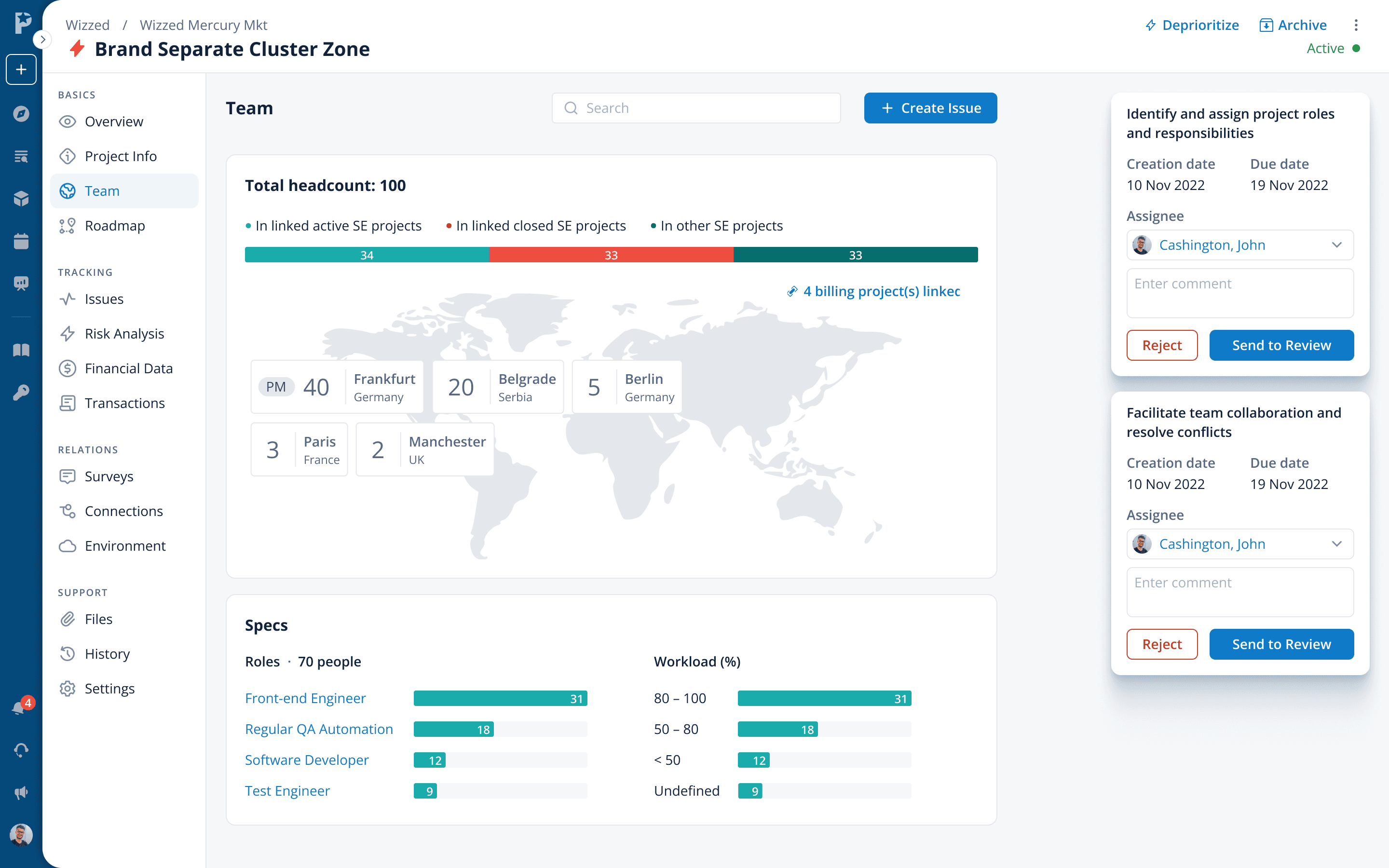The height and width of the screenshot is (868, 1389).
Task: Open the compass explore icon in rail
Action: [x=21, y=113]
